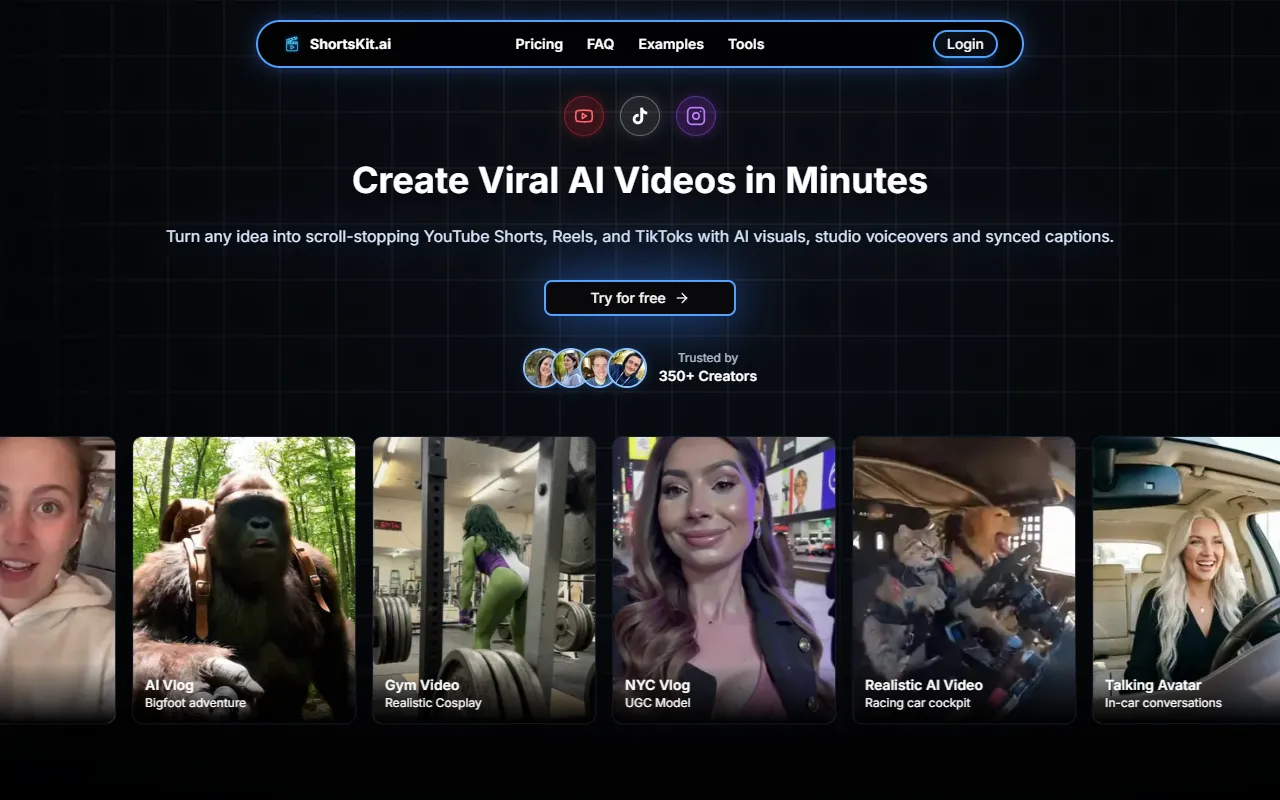Image resolution: width=1280 pixels, height=800 pixels.
Task: Open the AI Vlog Bigfoot adventure video
Action: click(x=244, y=580)
